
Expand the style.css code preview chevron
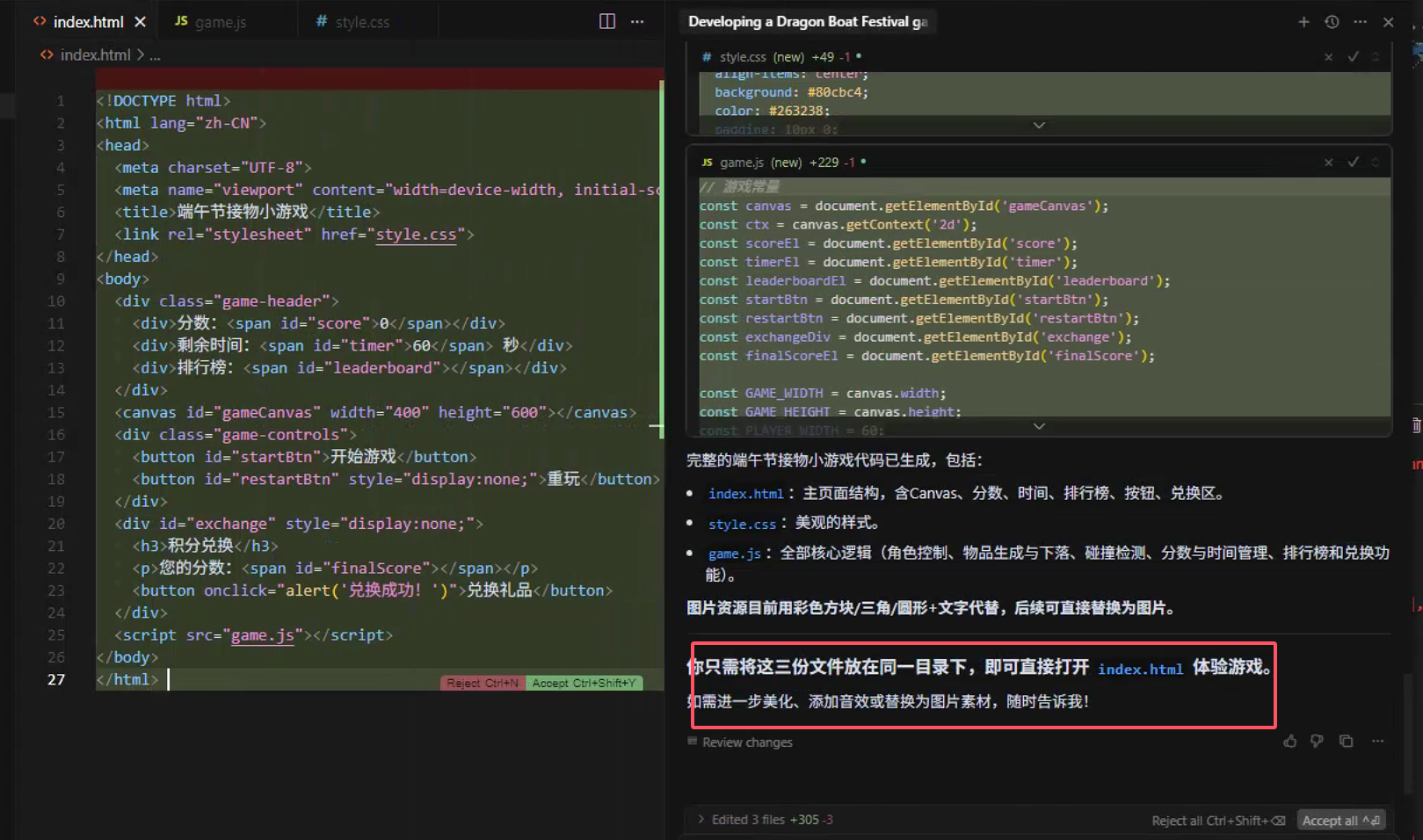(1039, 125)
